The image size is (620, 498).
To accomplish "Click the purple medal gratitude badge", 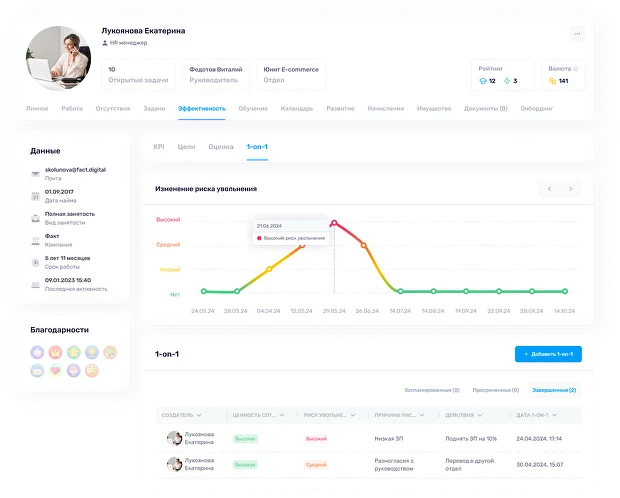I will pyautogui.click(x=74, y=371).
